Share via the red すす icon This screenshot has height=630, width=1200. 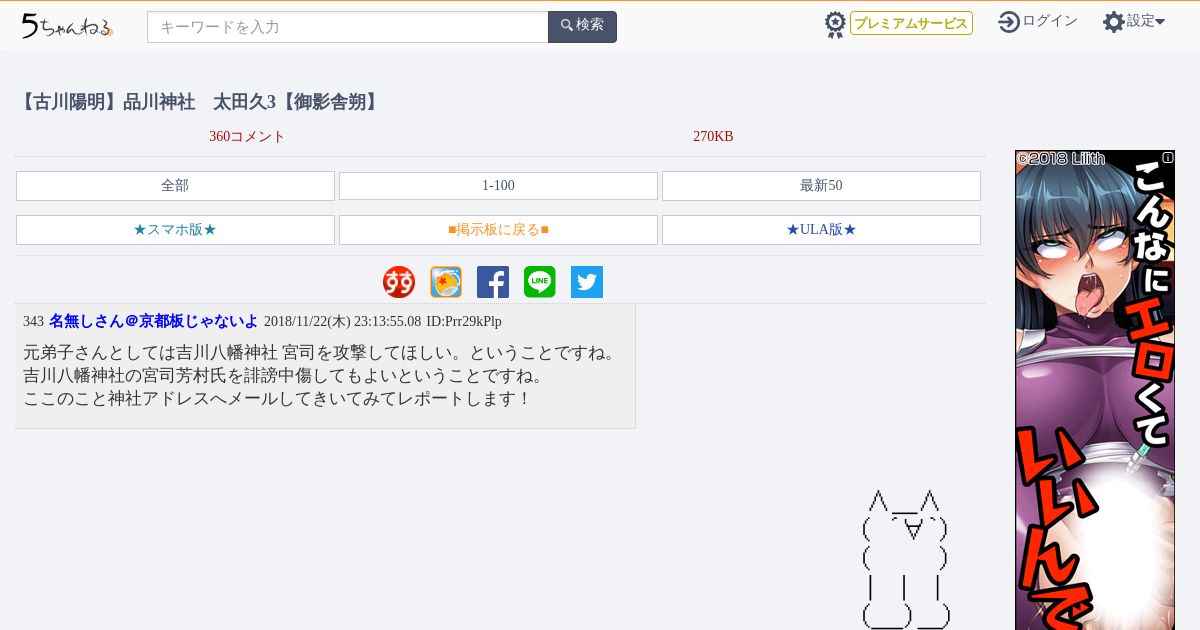coord(399,282)
